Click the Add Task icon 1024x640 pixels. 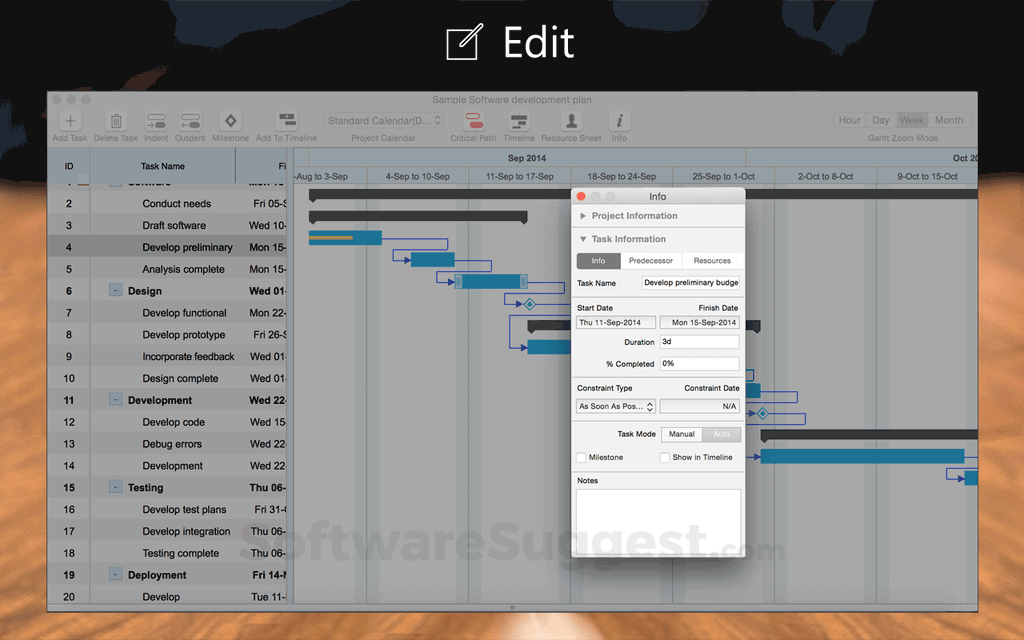coord(69,120)
